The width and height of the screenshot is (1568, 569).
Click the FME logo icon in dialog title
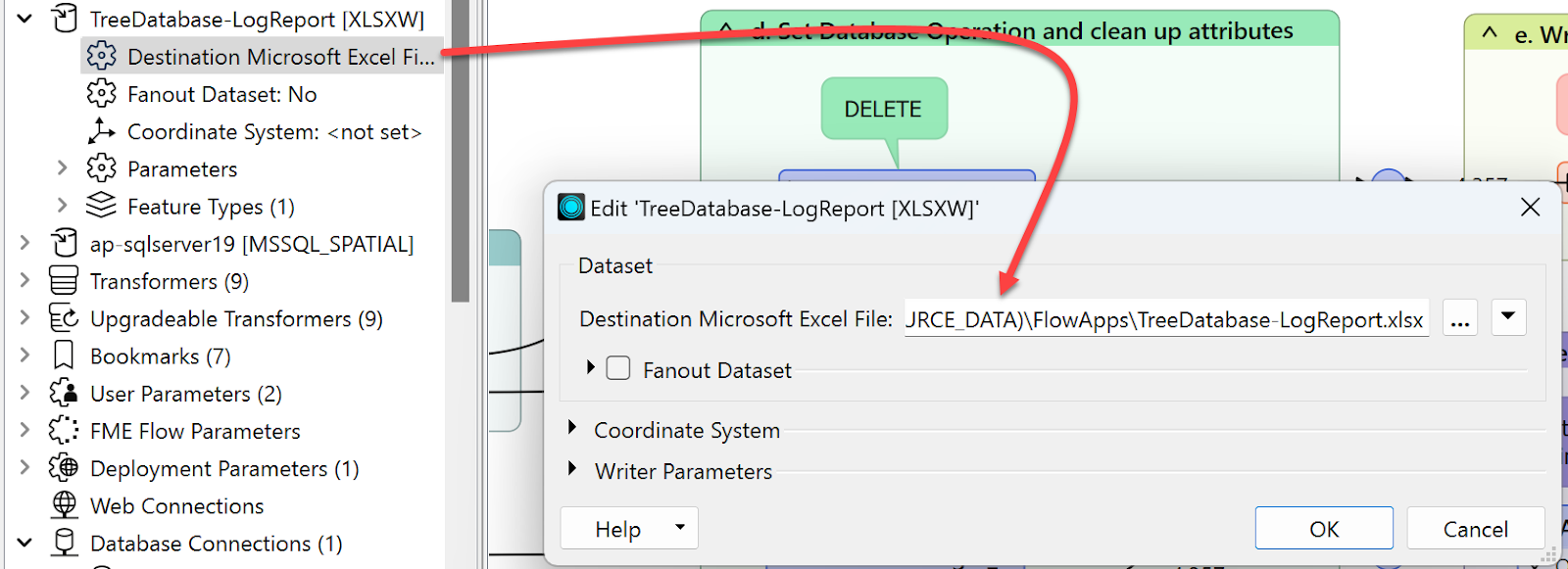571,208
